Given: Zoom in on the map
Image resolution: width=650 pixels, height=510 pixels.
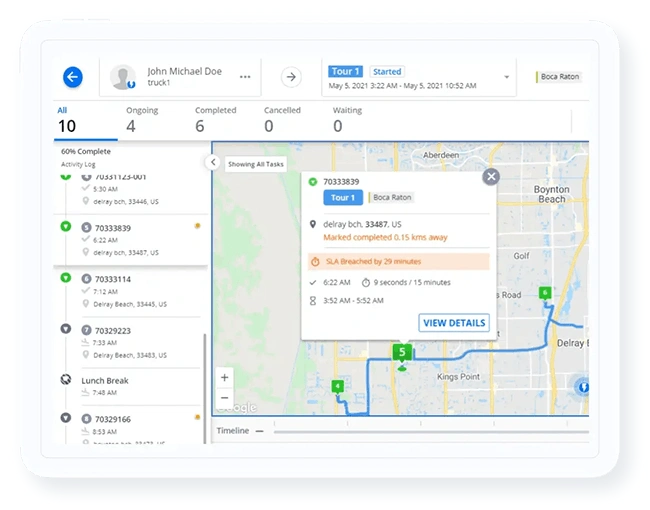Looking at the screenshot, I should pos(225,378).
